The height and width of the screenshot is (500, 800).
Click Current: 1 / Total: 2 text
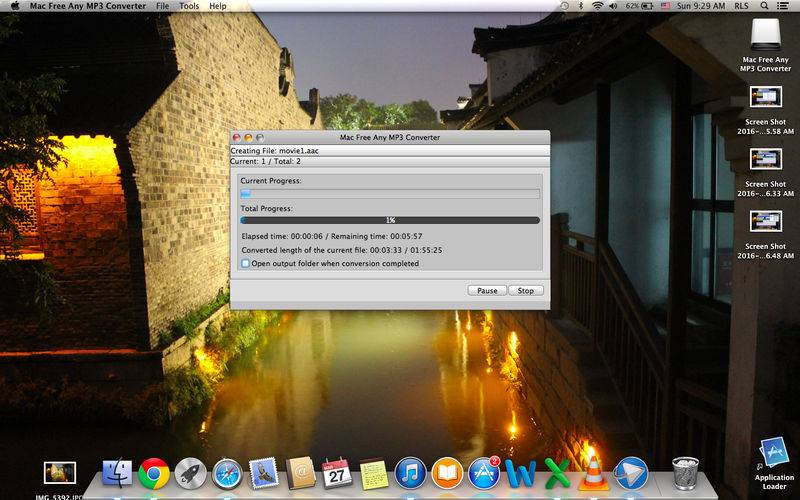tap(265, 161)
